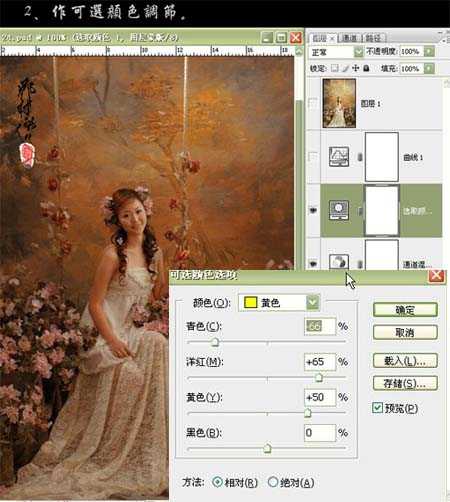Open the 不透明度 opacity arrow
This screenshot has width=450, height=502.
[x=429, y=52]
